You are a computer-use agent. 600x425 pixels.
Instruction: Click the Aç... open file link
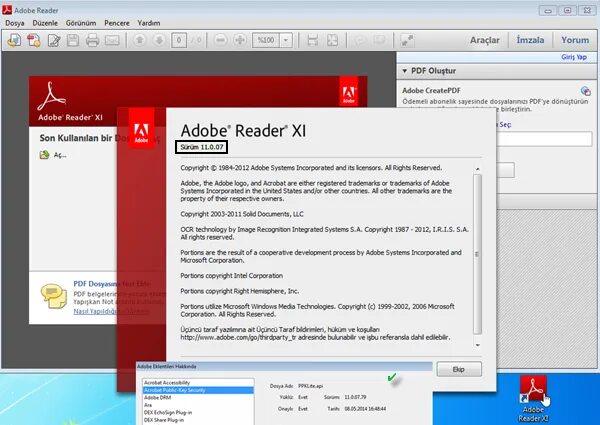coord(60,155)
